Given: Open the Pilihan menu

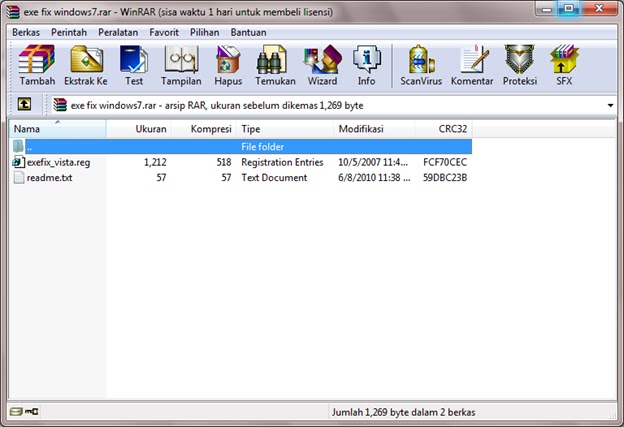Looking at the screenshot, I should coord(205,32).
